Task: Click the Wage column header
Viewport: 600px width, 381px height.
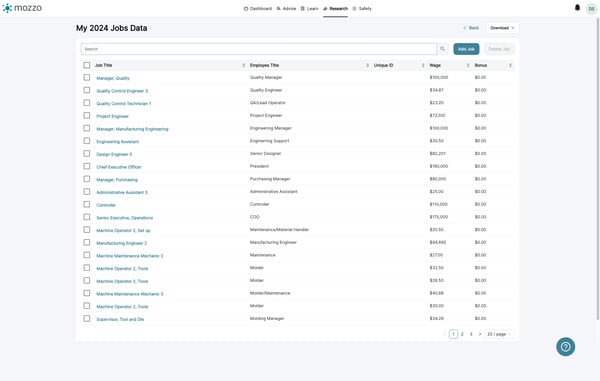Action: (435, 65)
